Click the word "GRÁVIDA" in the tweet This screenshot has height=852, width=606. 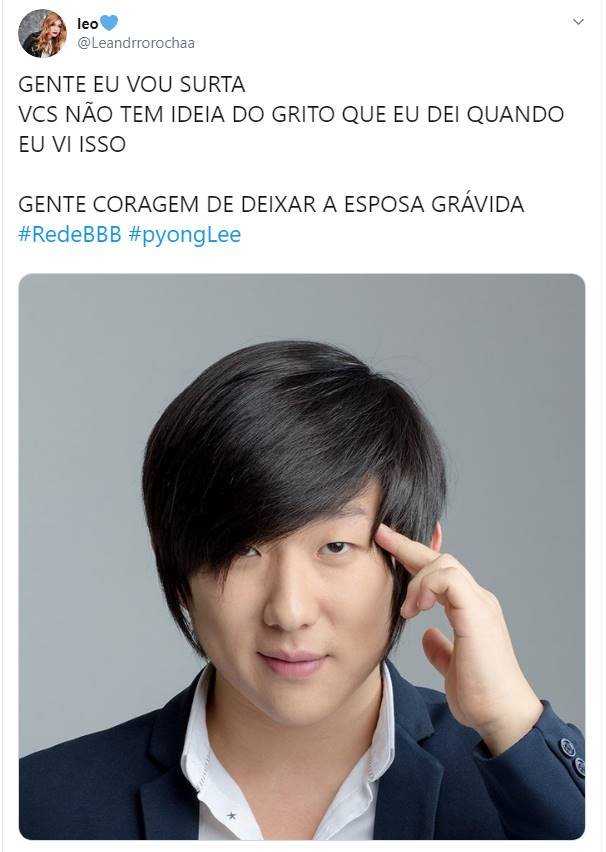click(478, 204)
